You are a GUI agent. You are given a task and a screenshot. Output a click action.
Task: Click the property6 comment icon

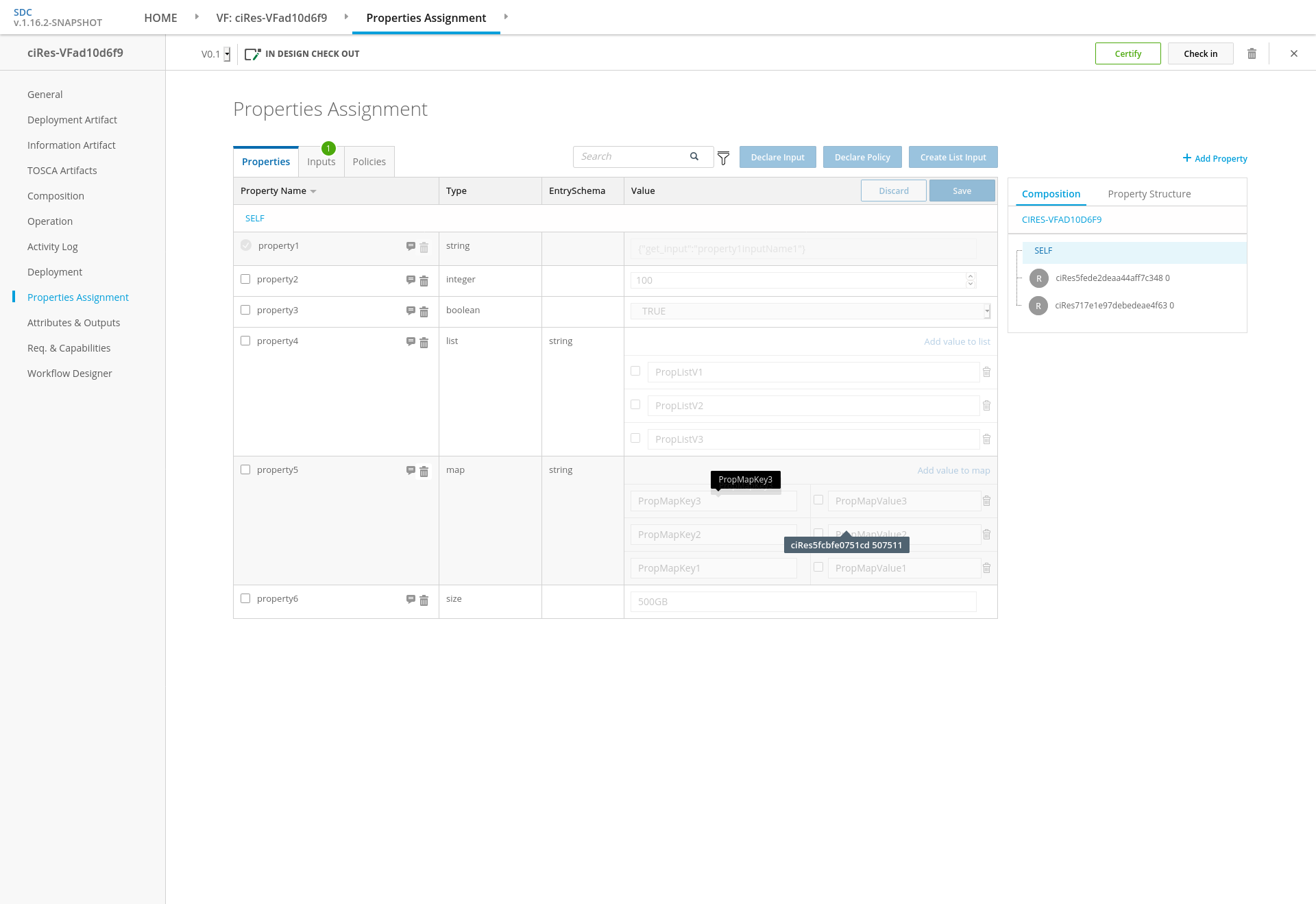coord(411,599)
